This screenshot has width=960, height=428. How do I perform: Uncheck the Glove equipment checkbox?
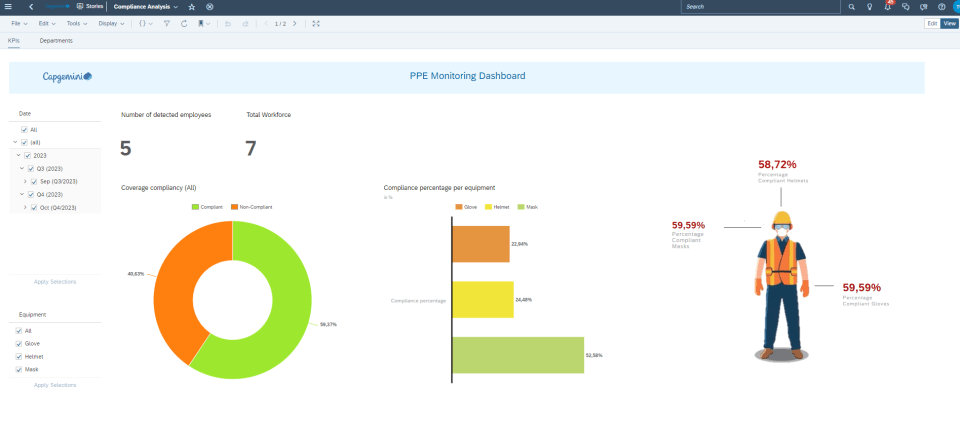point(19,343)
